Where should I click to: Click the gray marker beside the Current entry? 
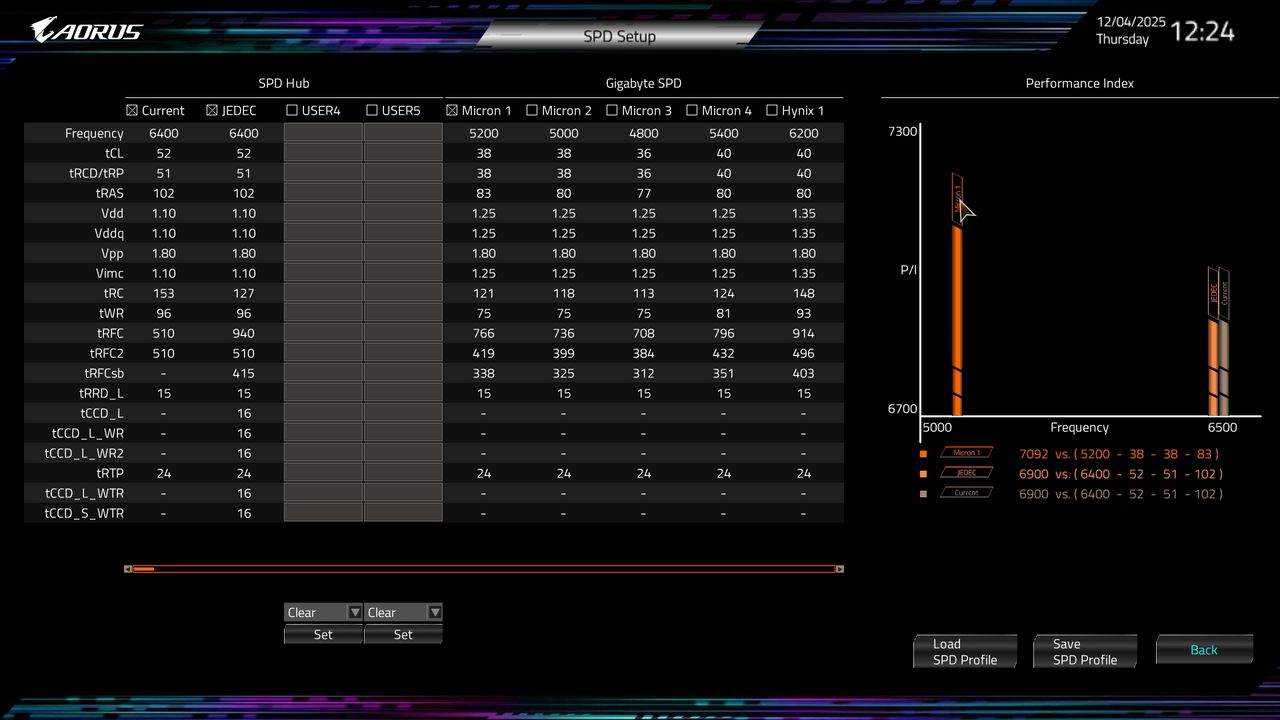pyautogui.click(x=924, y=493)
